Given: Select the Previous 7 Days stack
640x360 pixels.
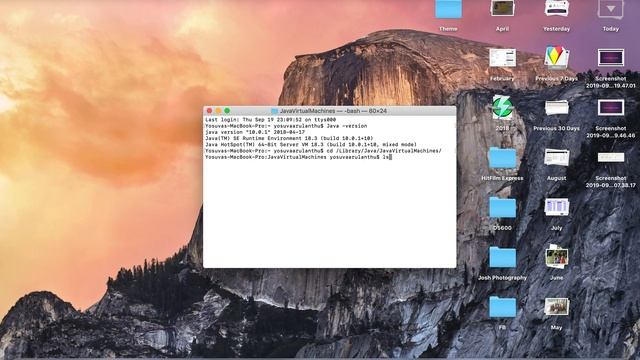Looking at the screenshot, I should (556, 57).
